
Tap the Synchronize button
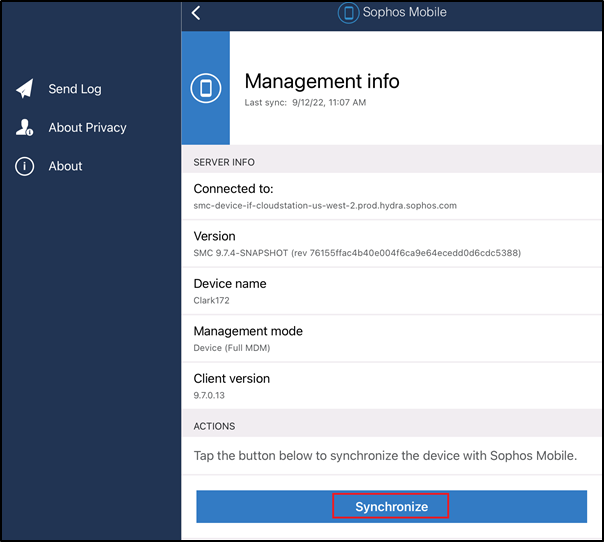click(x=391, y=507)
